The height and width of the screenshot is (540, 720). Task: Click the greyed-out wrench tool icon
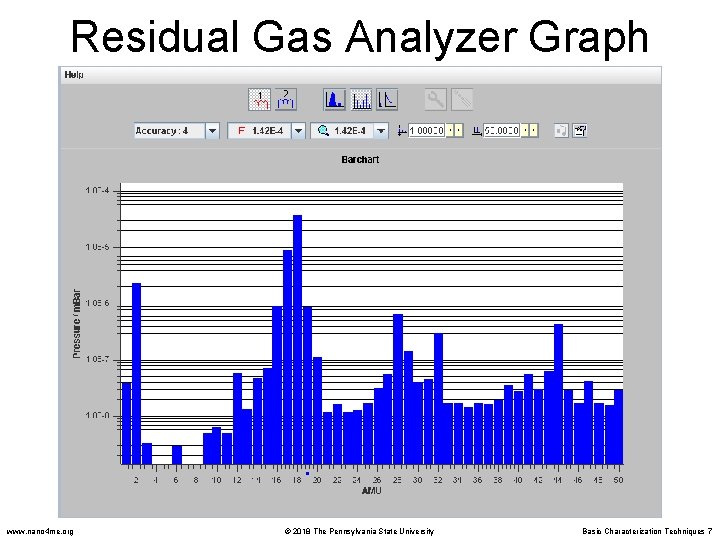point(435,99)
